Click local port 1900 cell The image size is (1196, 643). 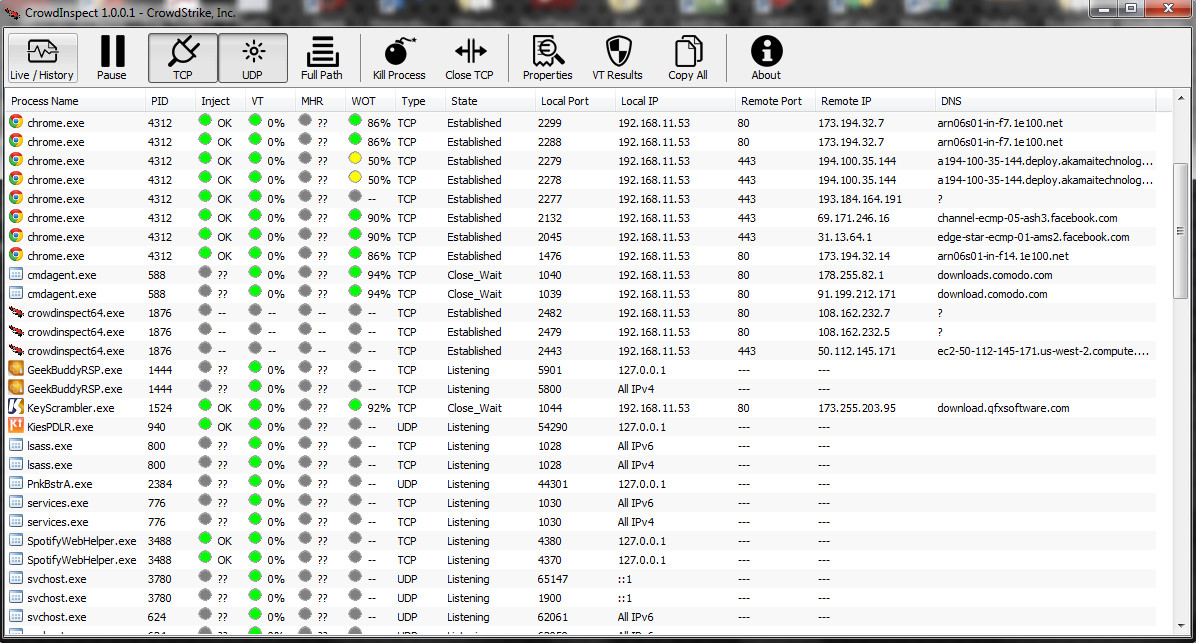(549, 598)
